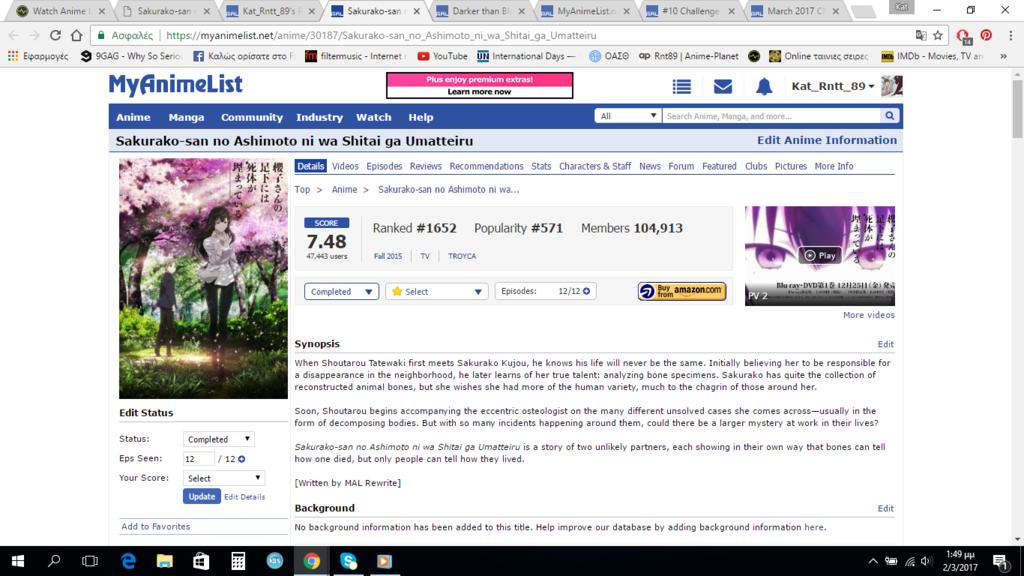Reload the page in Chrome

click(56, 35)
